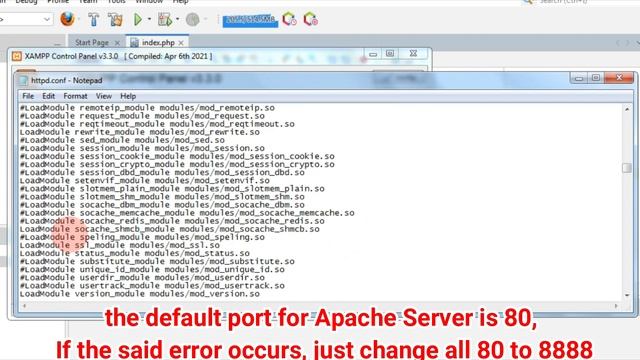Open Run Project dropdown arrow

[149, 19]
